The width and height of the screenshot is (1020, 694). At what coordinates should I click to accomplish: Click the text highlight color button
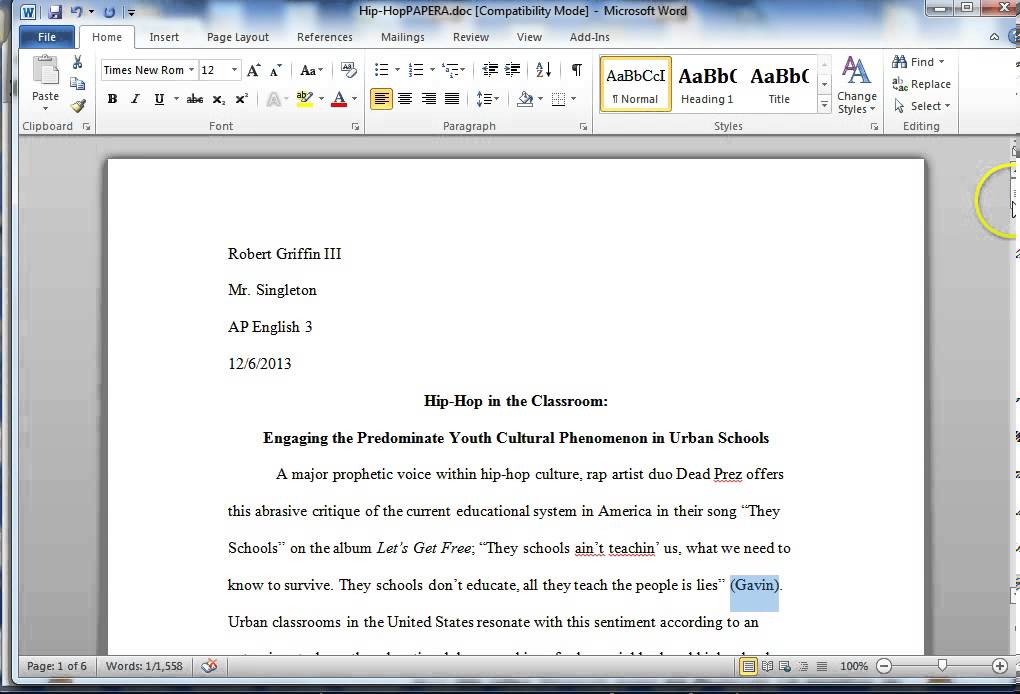[x=304, y=99]
